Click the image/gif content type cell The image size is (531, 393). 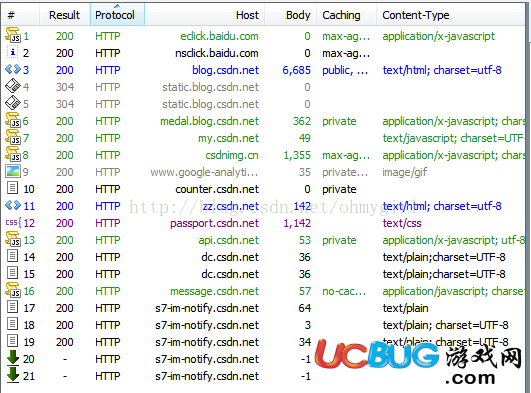point(405,172)
